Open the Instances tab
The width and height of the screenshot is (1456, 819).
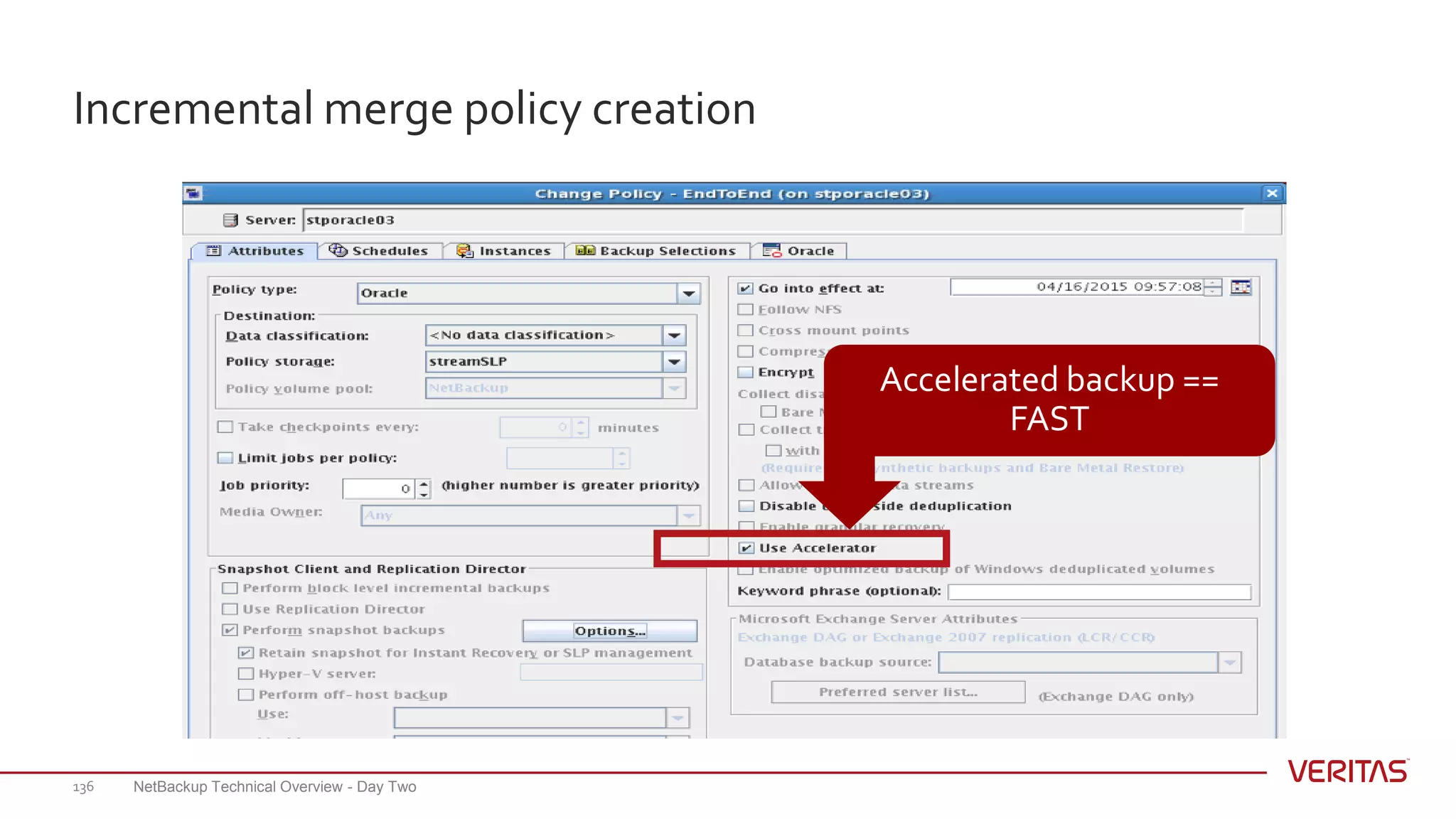pos(504,251)
